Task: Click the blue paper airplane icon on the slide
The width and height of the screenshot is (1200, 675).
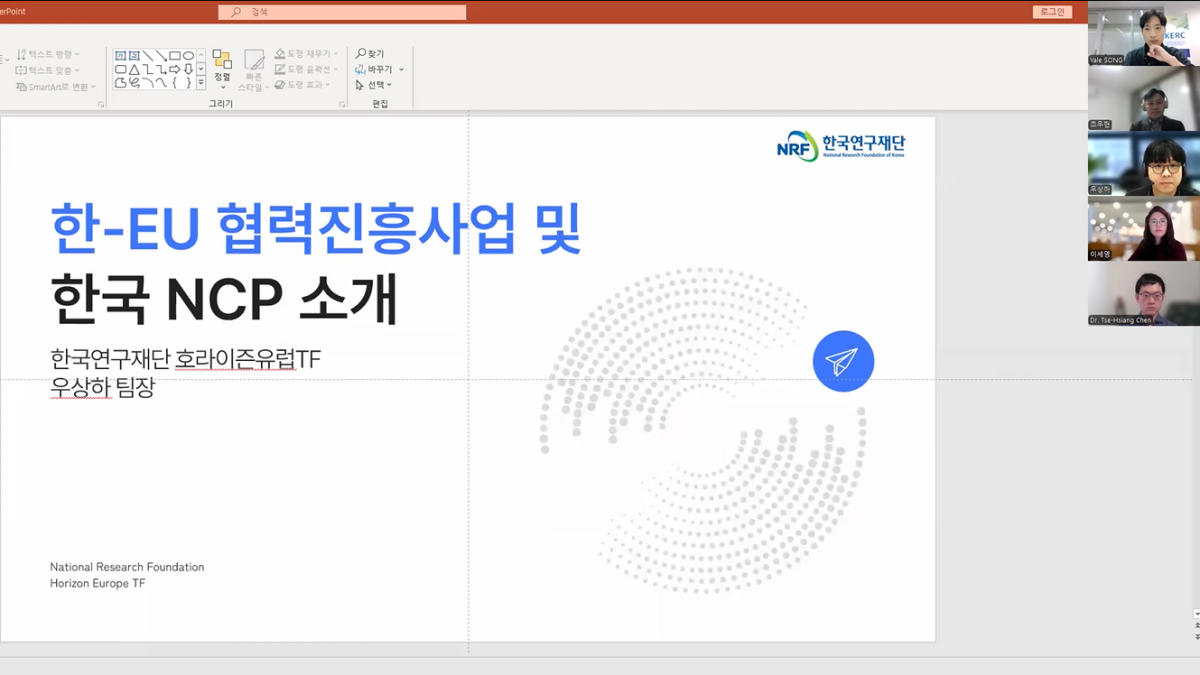Action: 843,361
